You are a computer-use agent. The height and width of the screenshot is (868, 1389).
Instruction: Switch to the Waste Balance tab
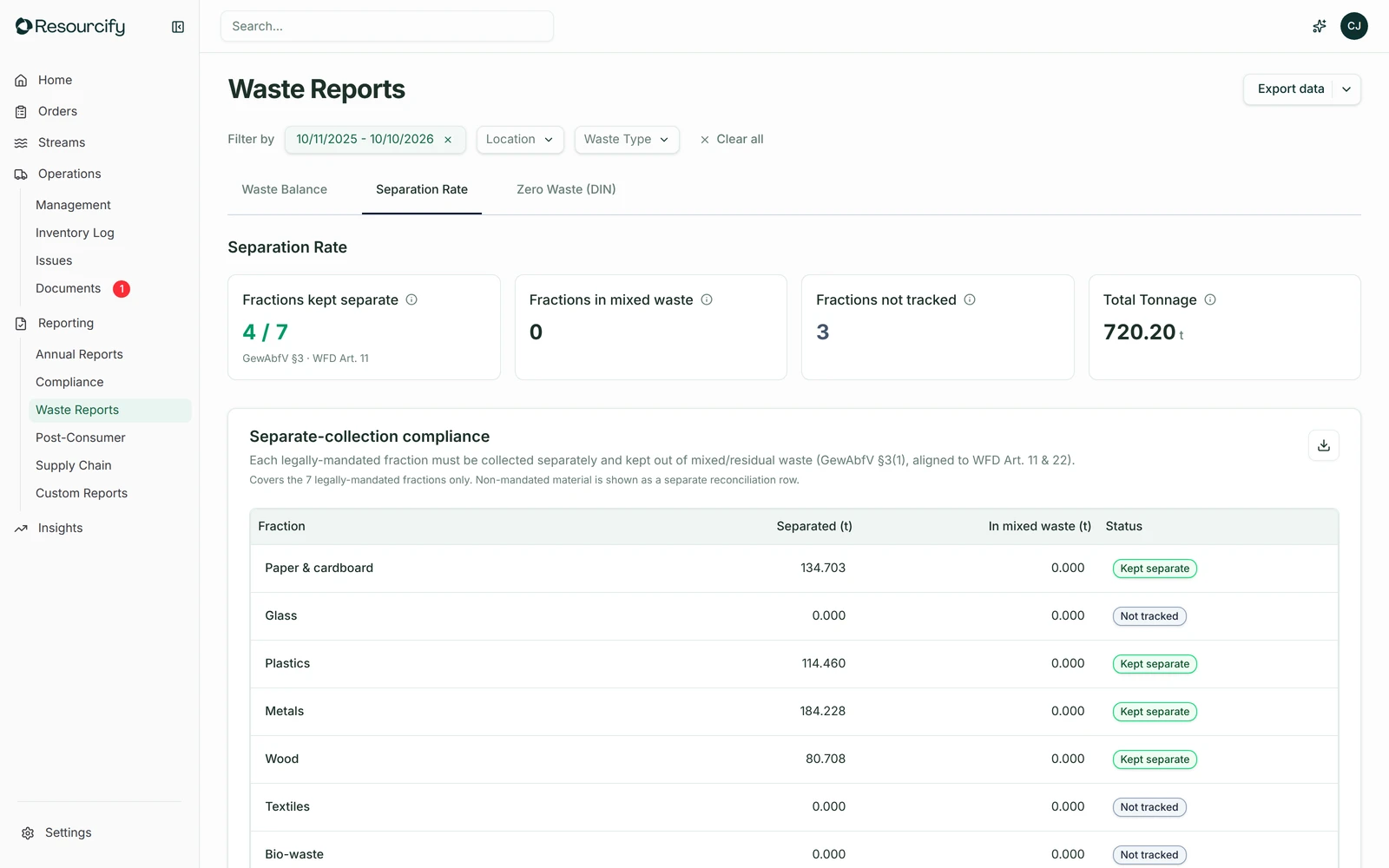click(x=285, y=189)
